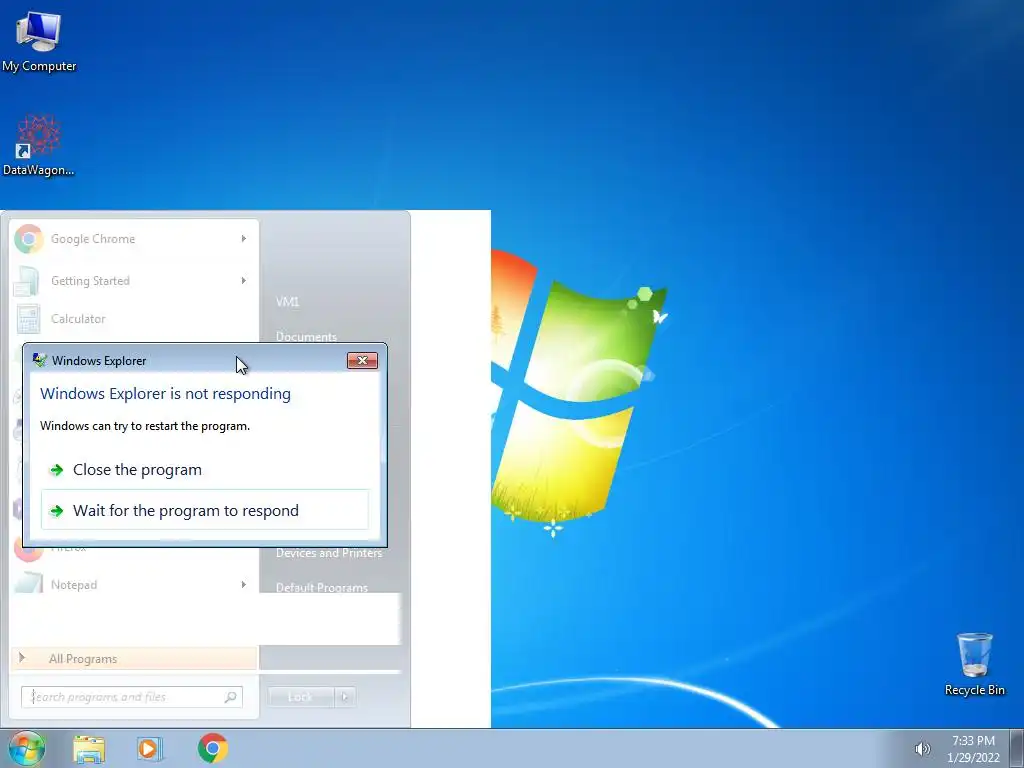Click the Start menu search magnifier icon

tap(230, 697)
